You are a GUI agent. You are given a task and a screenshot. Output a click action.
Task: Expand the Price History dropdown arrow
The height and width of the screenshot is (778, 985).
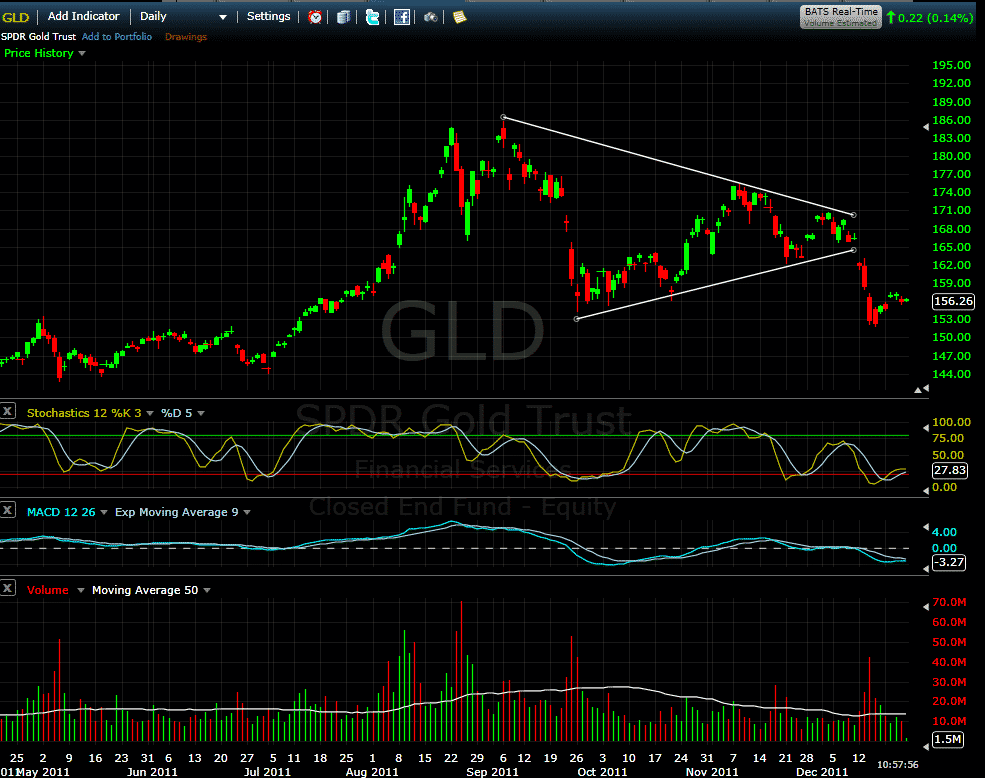82,53
